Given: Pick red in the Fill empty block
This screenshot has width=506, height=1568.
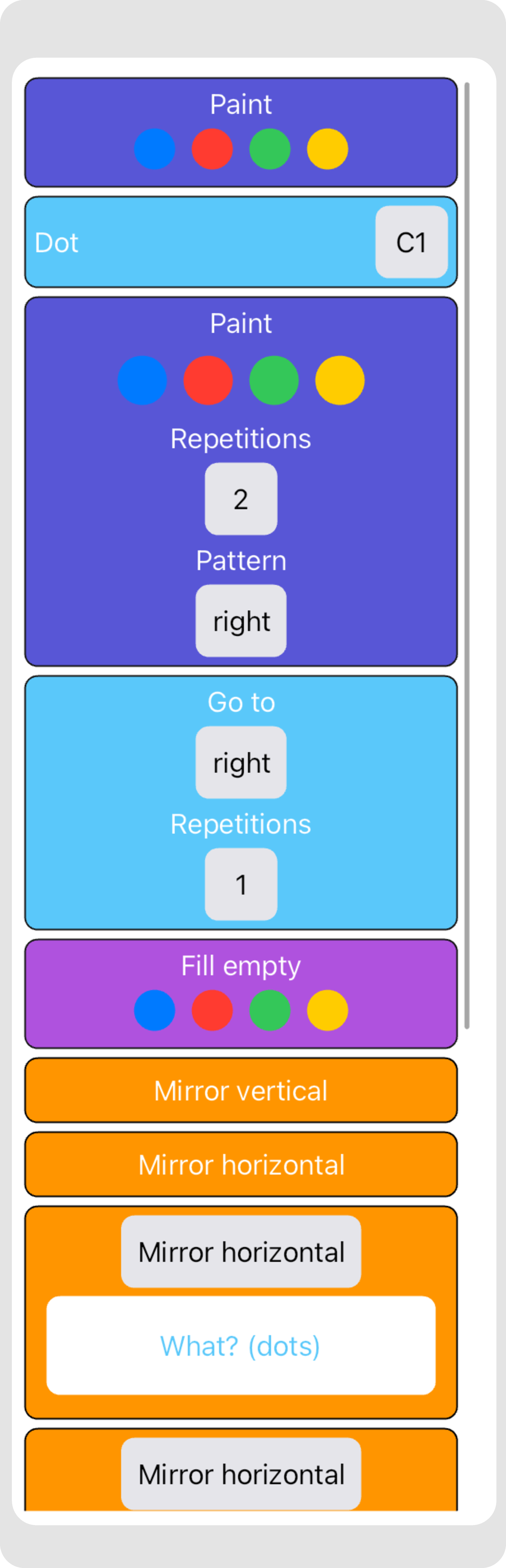Looking at the screenshot, I should click(213, 1010).
